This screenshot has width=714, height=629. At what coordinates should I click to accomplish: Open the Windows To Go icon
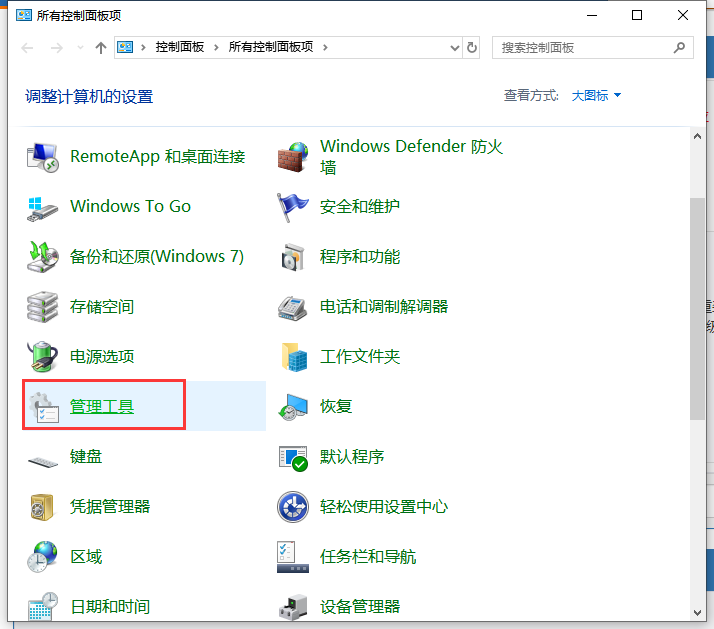[x=43, y=207]
